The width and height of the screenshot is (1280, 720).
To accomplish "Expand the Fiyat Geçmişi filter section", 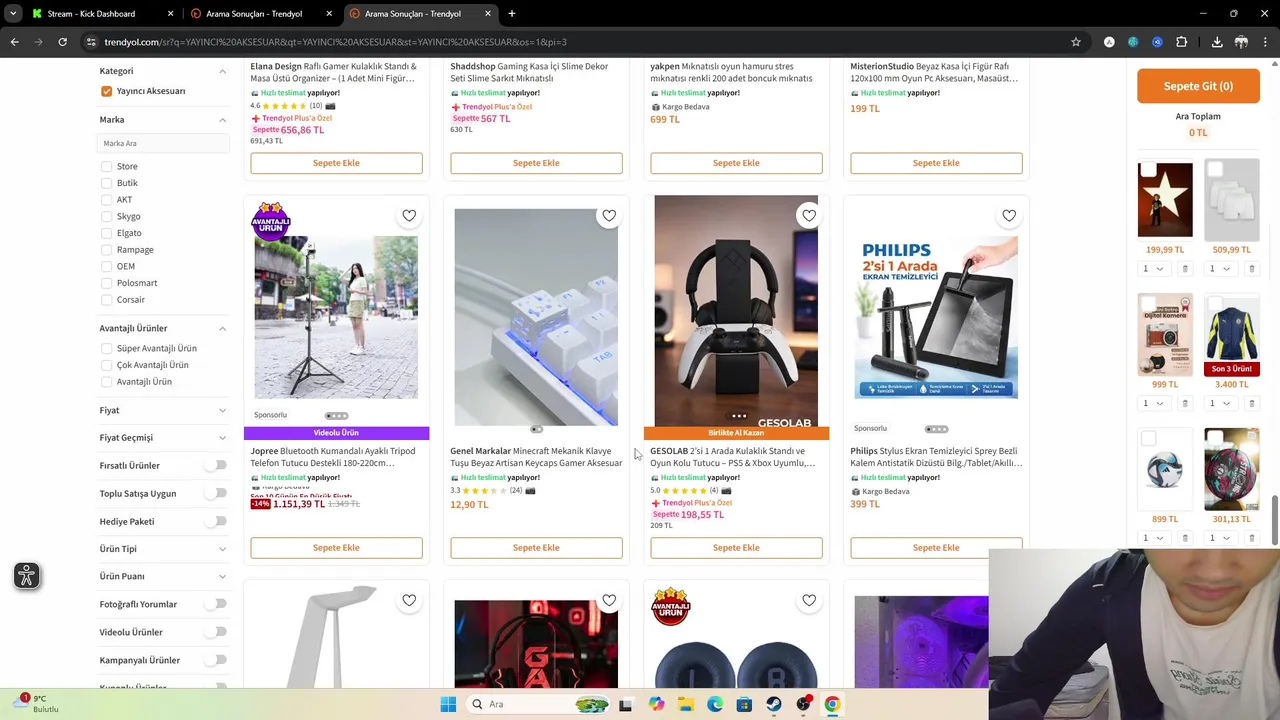I will coord(222,437).
